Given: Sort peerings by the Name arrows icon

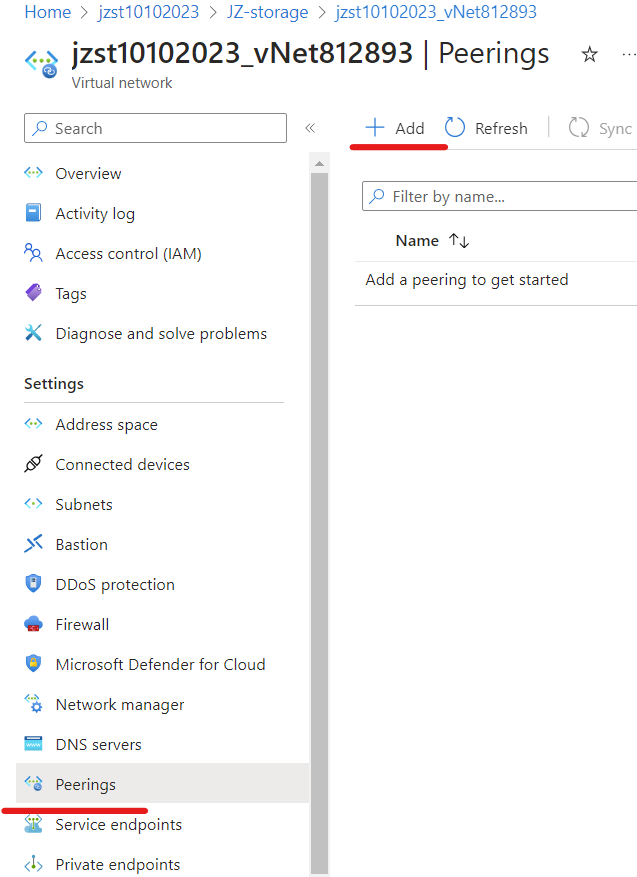Looking at the screenshot, I should pyautogui.click(x=459, y=241).
